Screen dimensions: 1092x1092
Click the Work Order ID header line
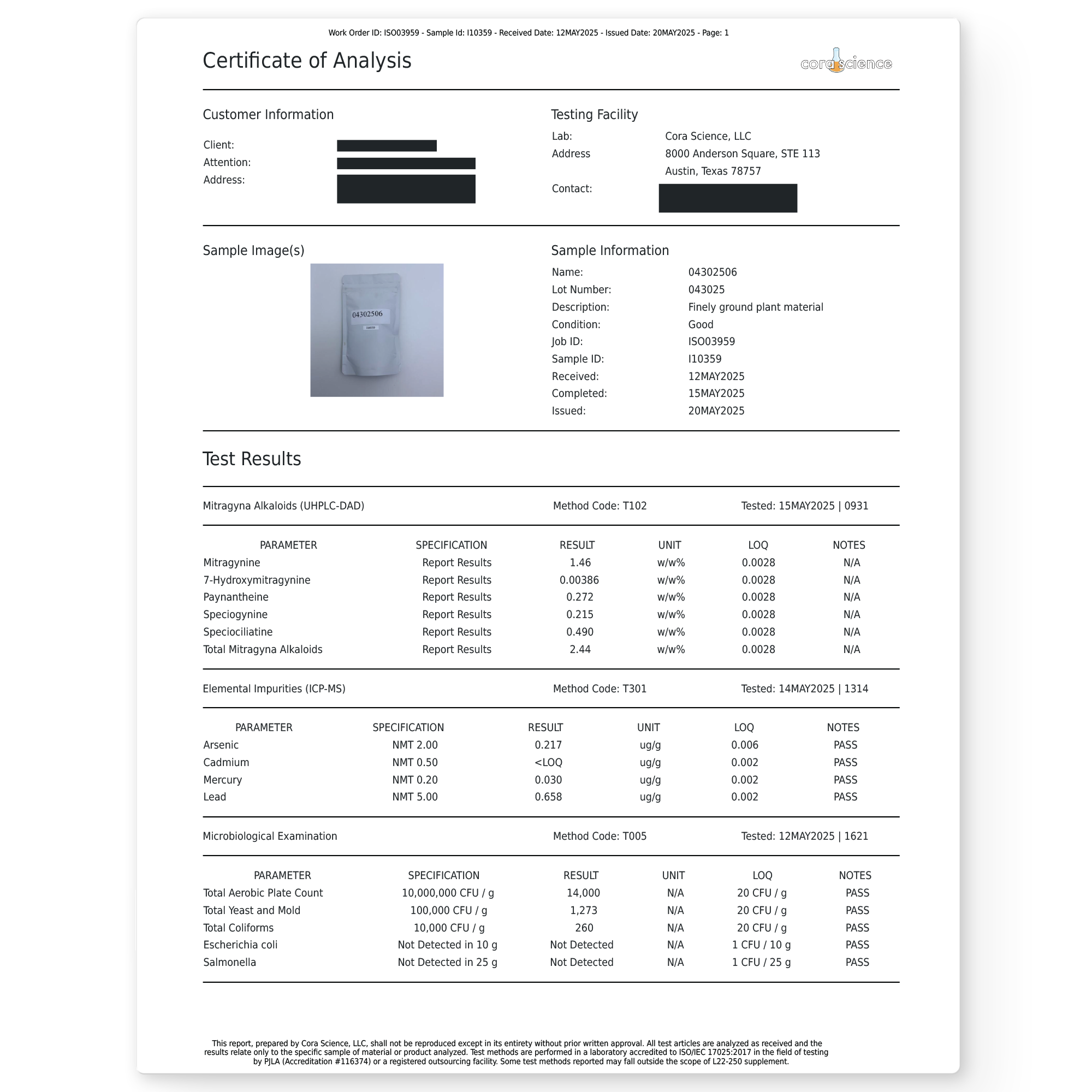pos(528,33)
